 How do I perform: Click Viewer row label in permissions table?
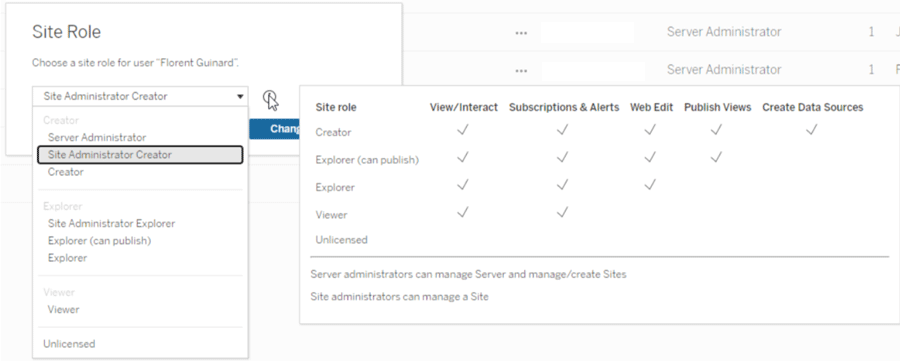(x=331, y=215)
